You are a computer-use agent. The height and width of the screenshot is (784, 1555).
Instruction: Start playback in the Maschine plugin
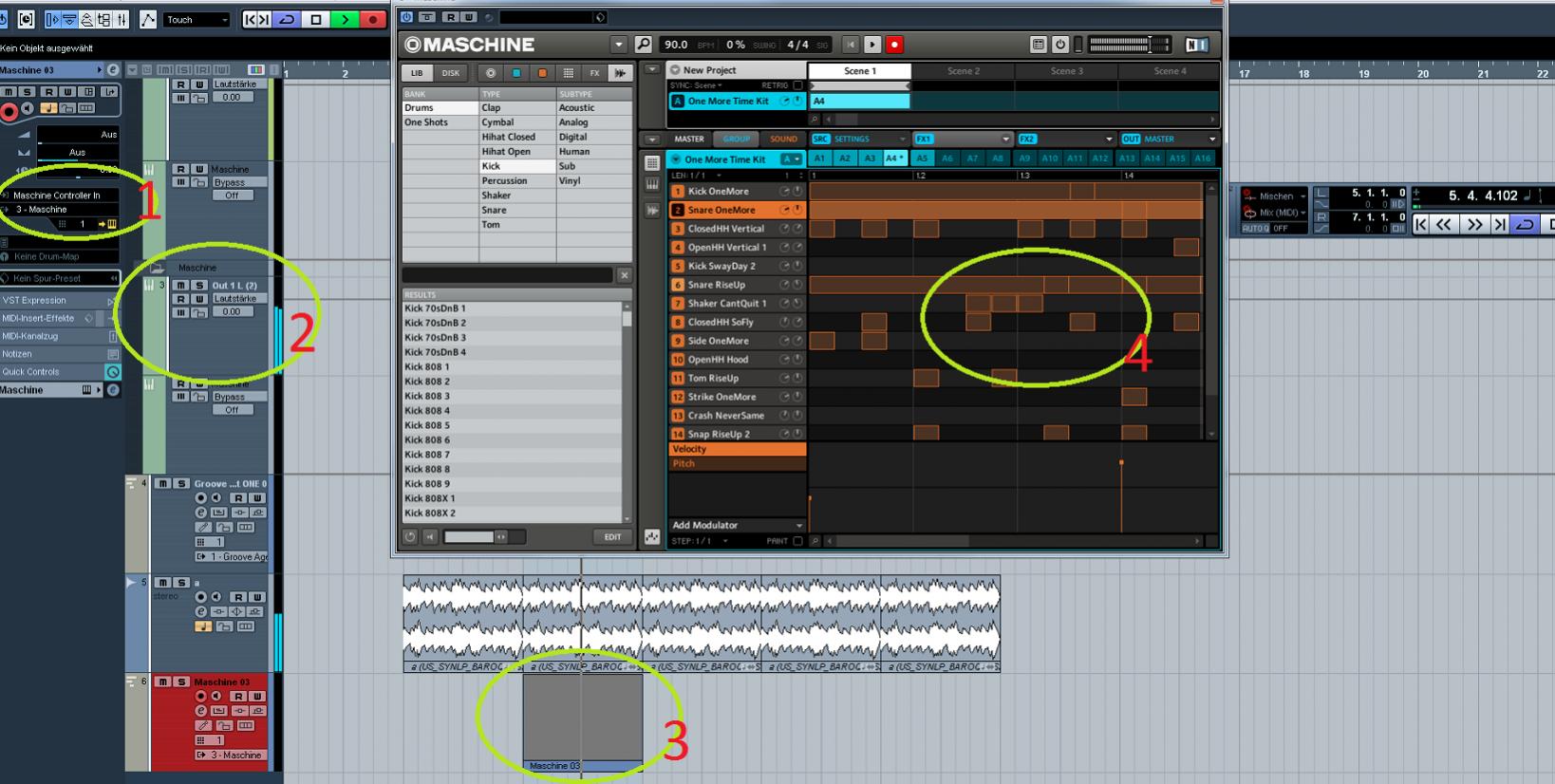[872, 45]
